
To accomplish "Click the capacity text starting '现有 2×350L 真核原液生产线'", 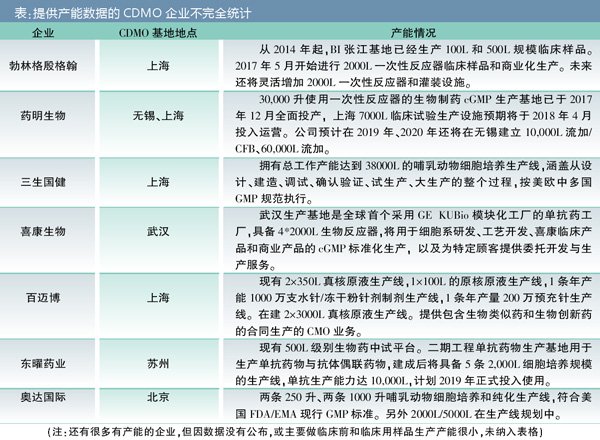I will pyautogui.click(x=414, y=306).
